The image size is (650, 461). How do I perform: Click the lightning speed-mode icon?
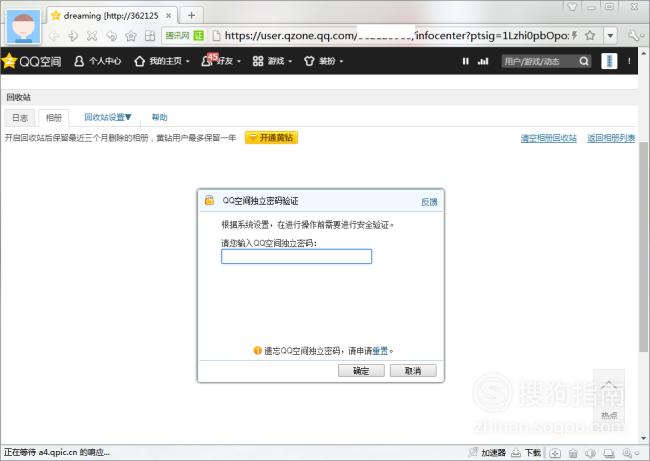click(575, 35)
